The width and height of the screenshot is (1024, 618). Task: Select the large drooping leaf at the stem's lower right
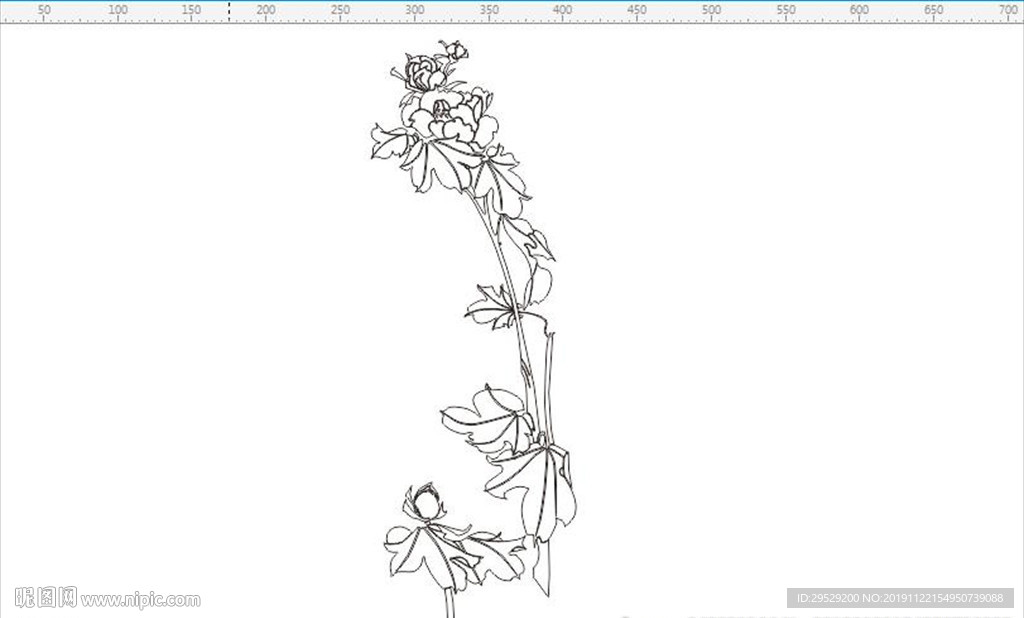(x=532, y=491)
